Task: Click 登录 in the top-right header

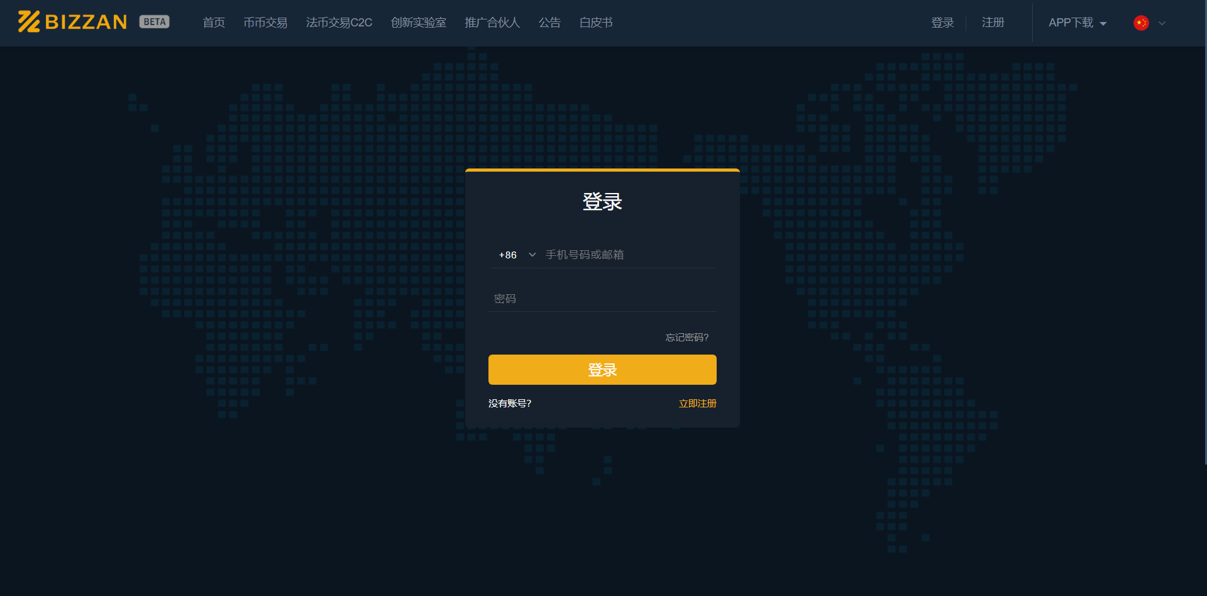Action: pyautogui.click(x=942, y=23)
